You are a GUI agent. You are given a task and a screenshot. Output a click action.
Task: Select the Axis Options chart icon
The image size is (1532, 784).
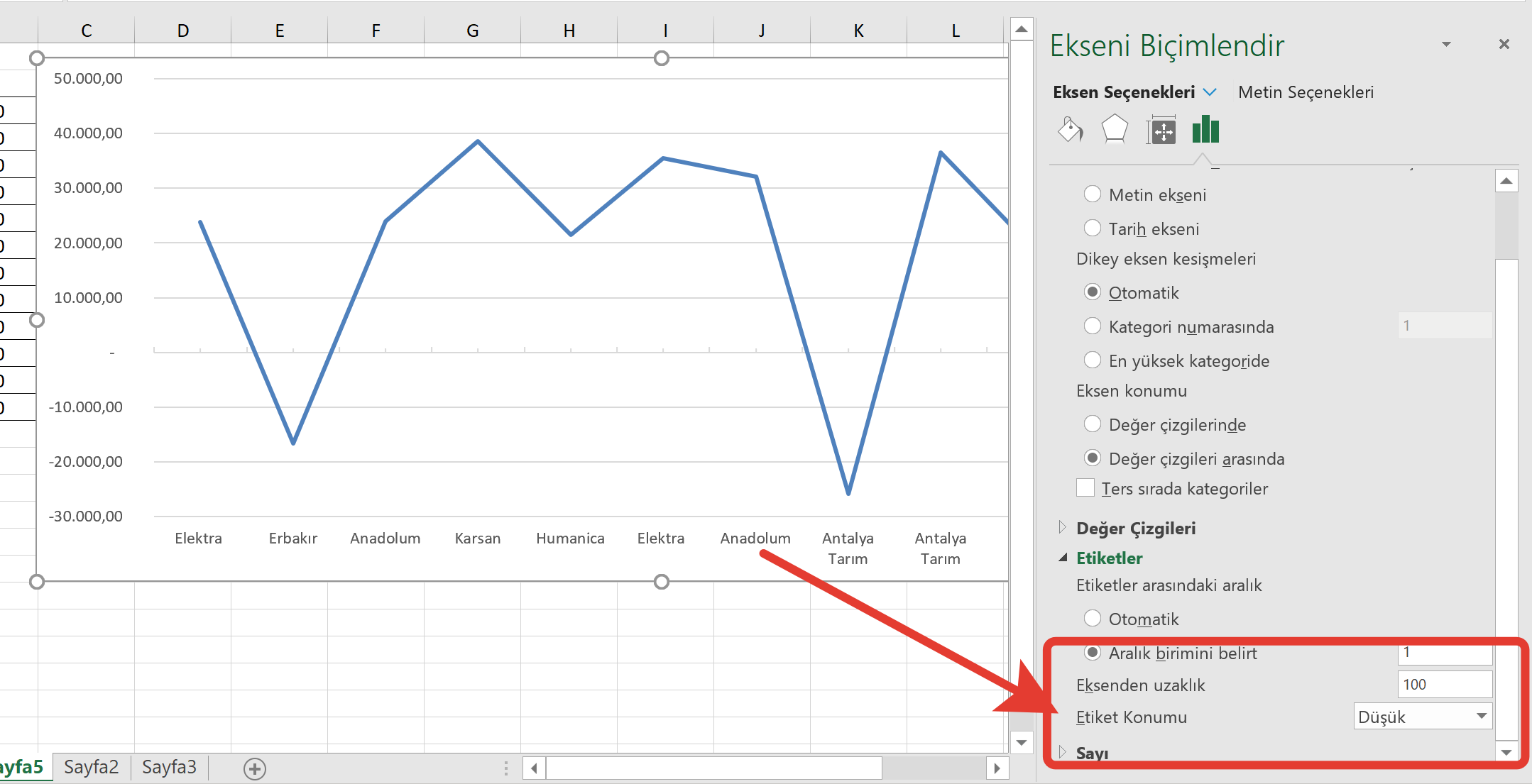coord(1205,130)
